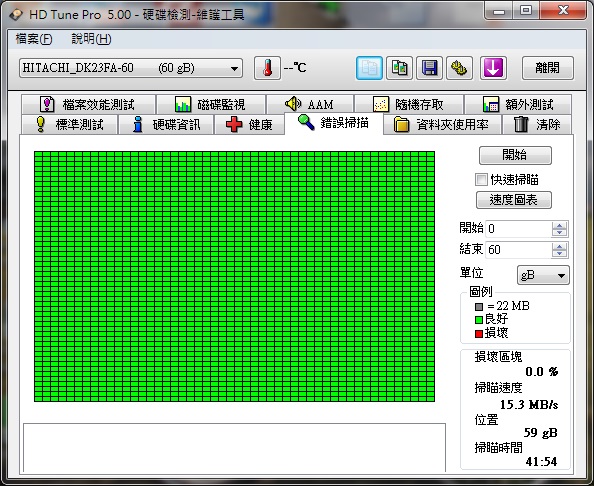Expand the HITACHI_DK23FA-60 drive dropdown
This screenshot has height=486, width=594.
[x=131, y=68]
